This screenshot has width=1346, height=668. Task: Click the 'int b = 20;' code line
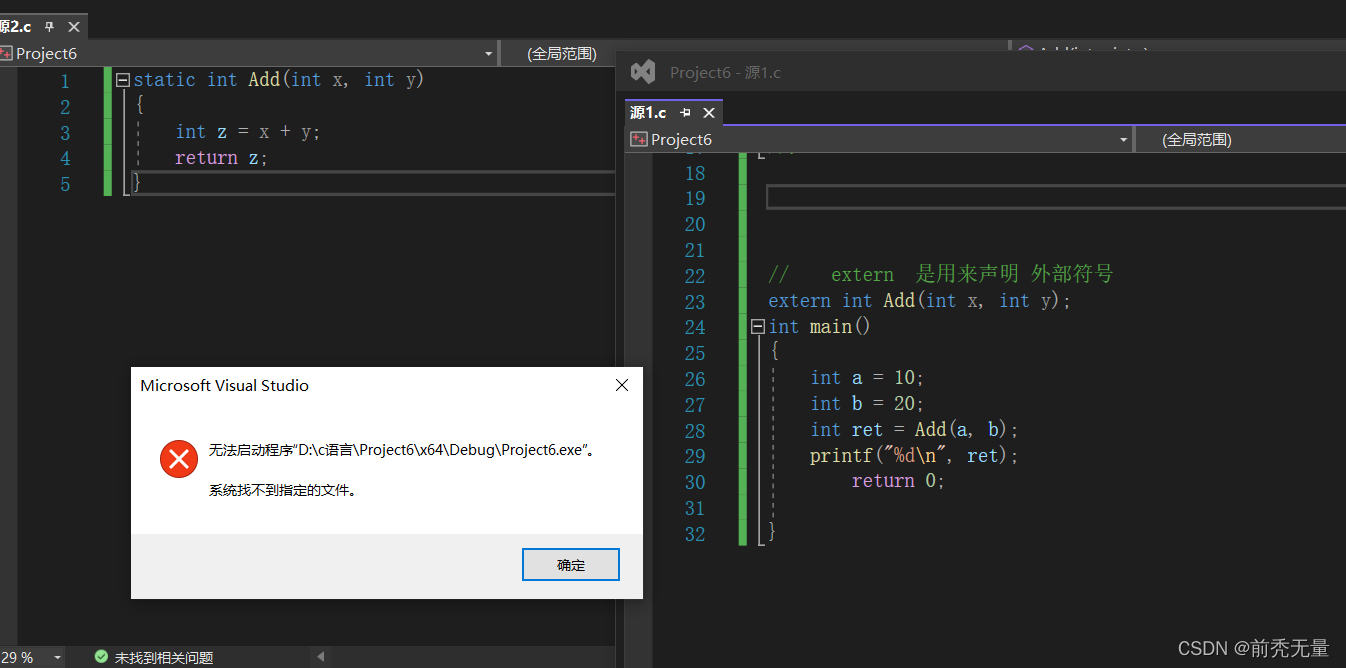[x=867, y=403]
